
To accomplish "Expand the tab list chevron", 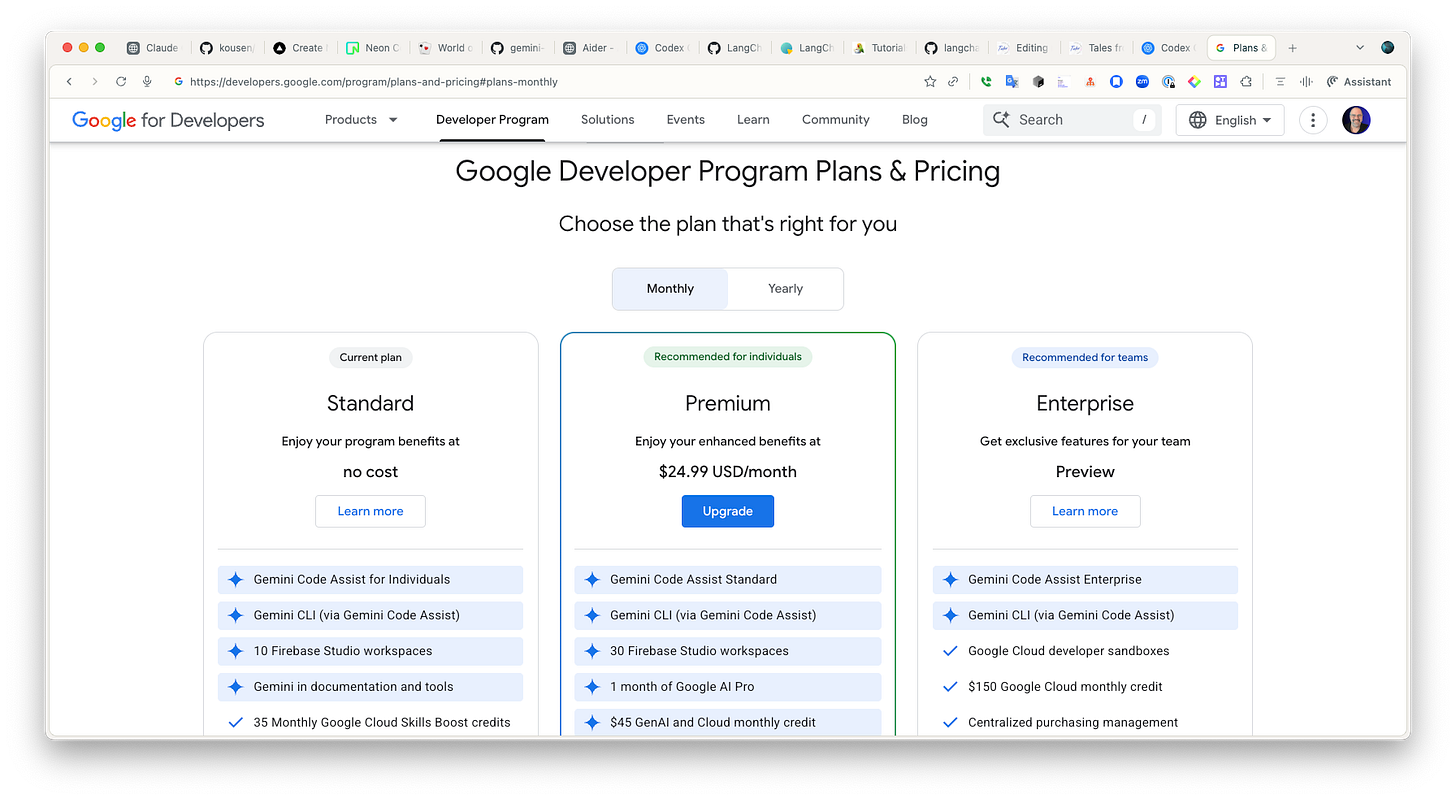I will (1359, 48).
